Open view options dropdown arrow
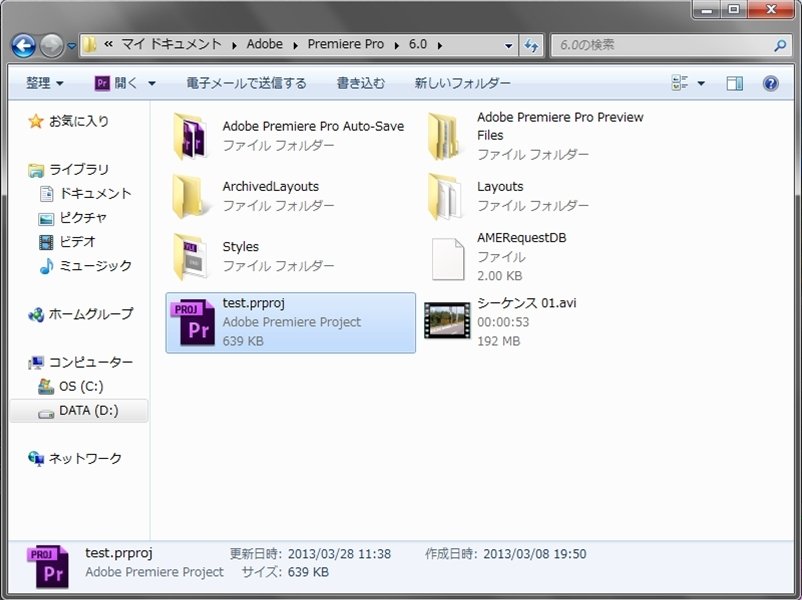Screen dimensions: 802x600 click(701, 83)
